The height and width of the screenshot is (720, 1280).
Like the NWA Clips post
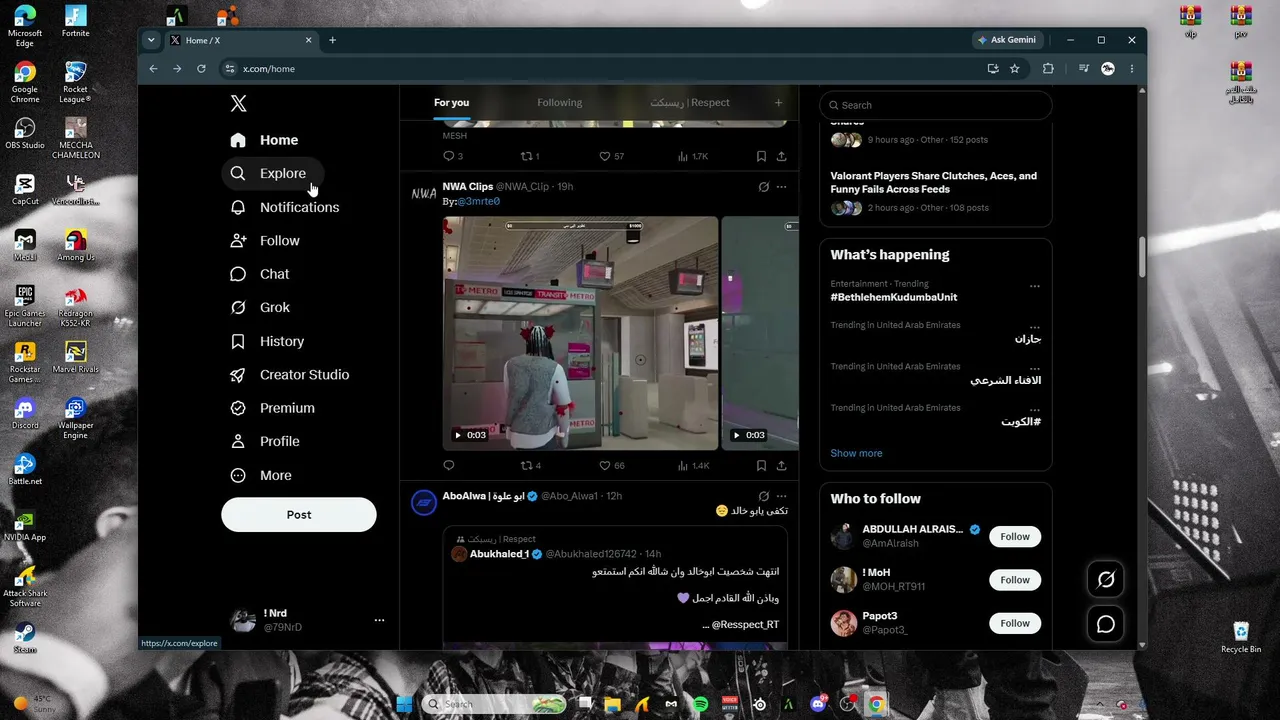point(611,465)
